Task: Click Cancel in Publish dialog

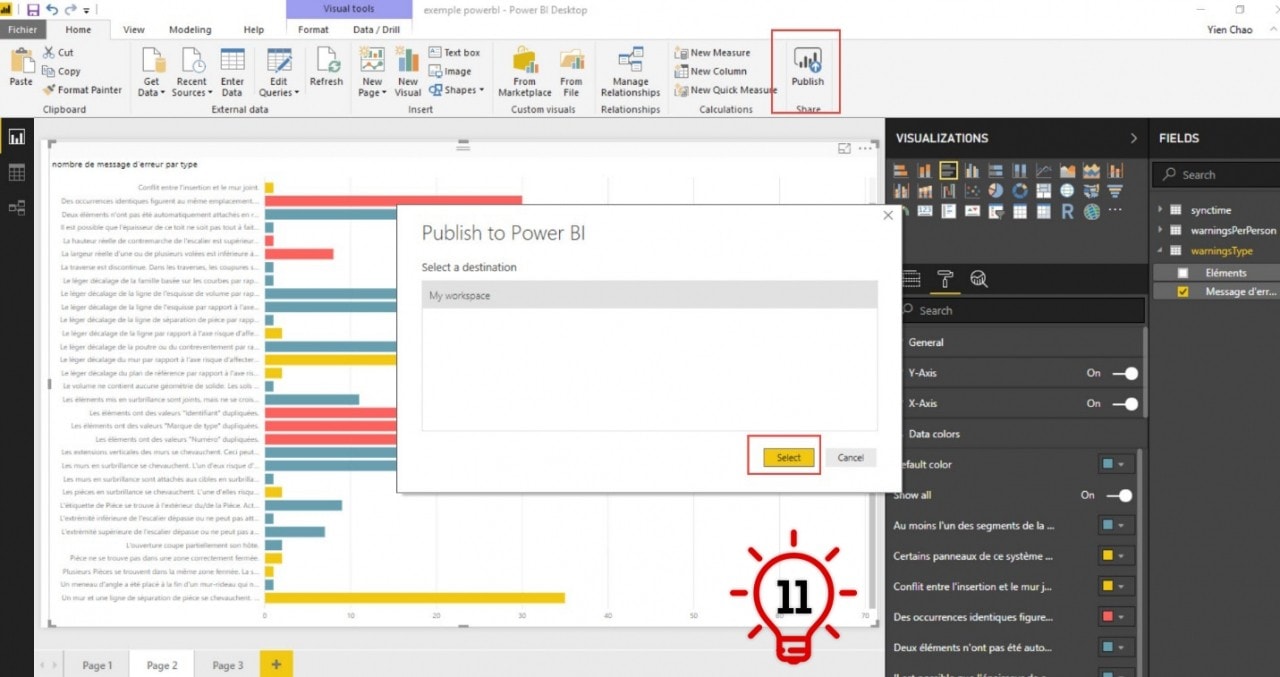Action: pos(850,457)
